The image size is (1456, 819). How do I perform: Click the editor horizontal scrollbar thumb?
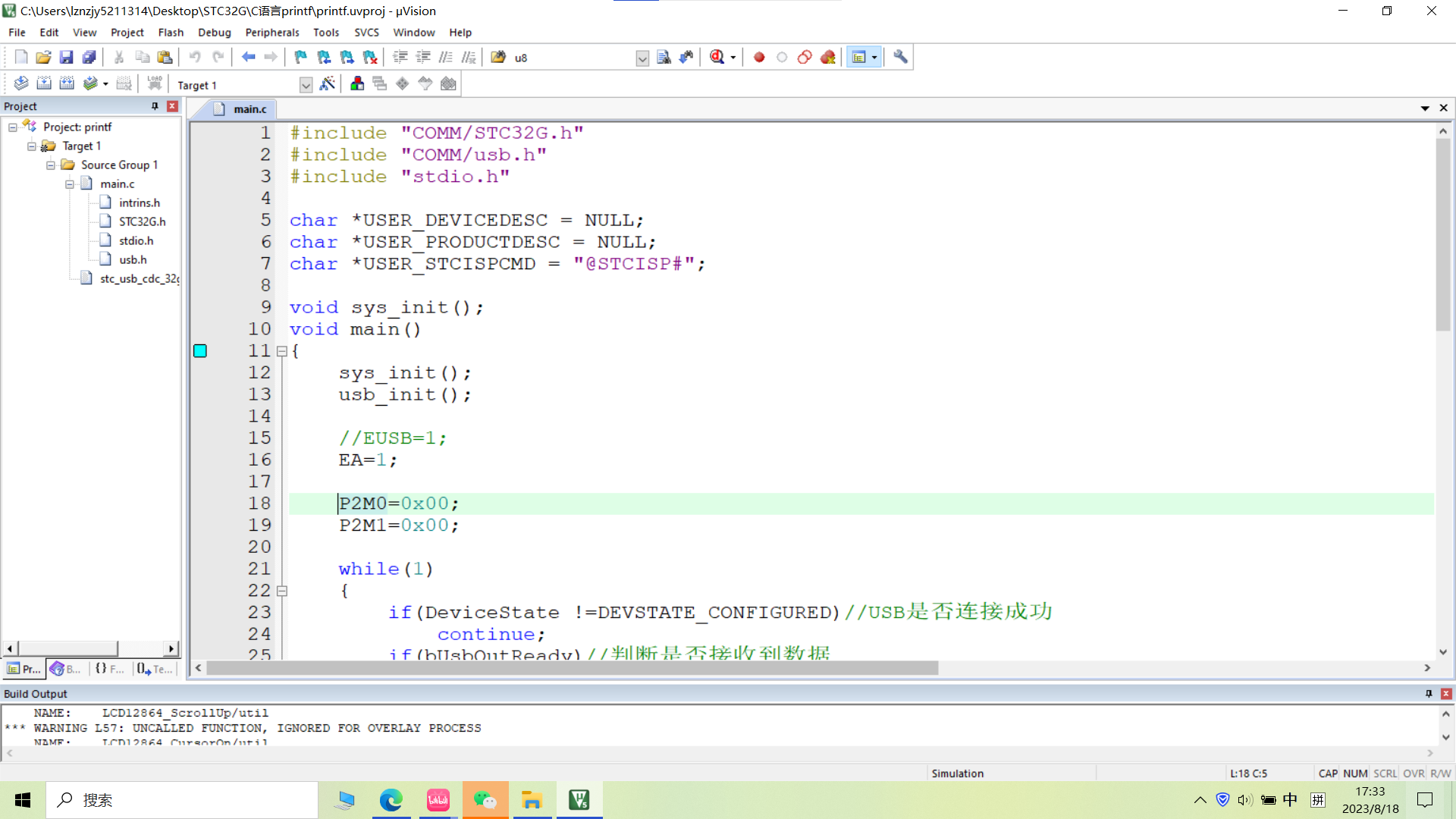tap(573, 668)
